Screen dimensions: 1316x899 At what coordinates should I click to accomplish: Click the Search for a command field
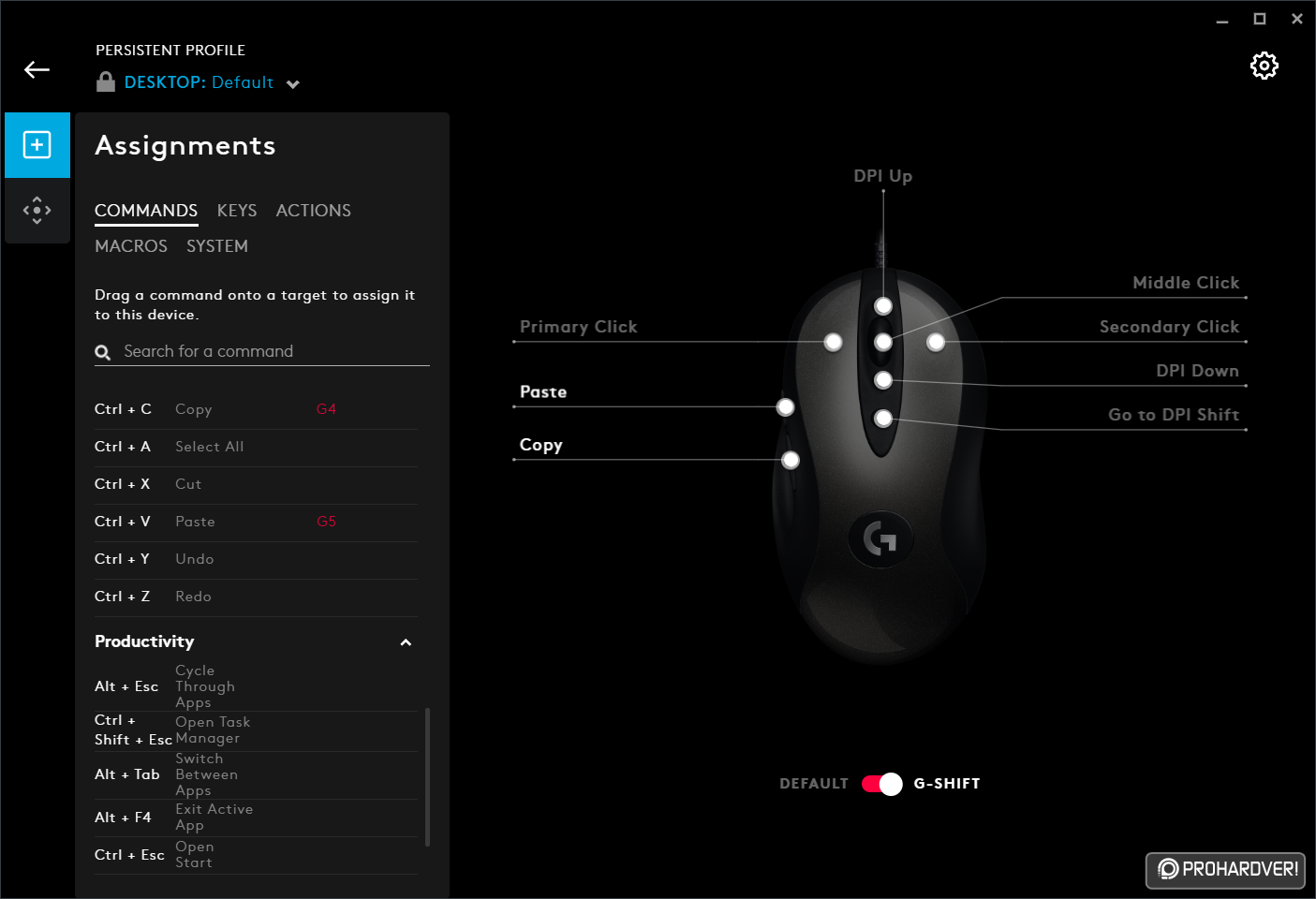pos(262,351)
